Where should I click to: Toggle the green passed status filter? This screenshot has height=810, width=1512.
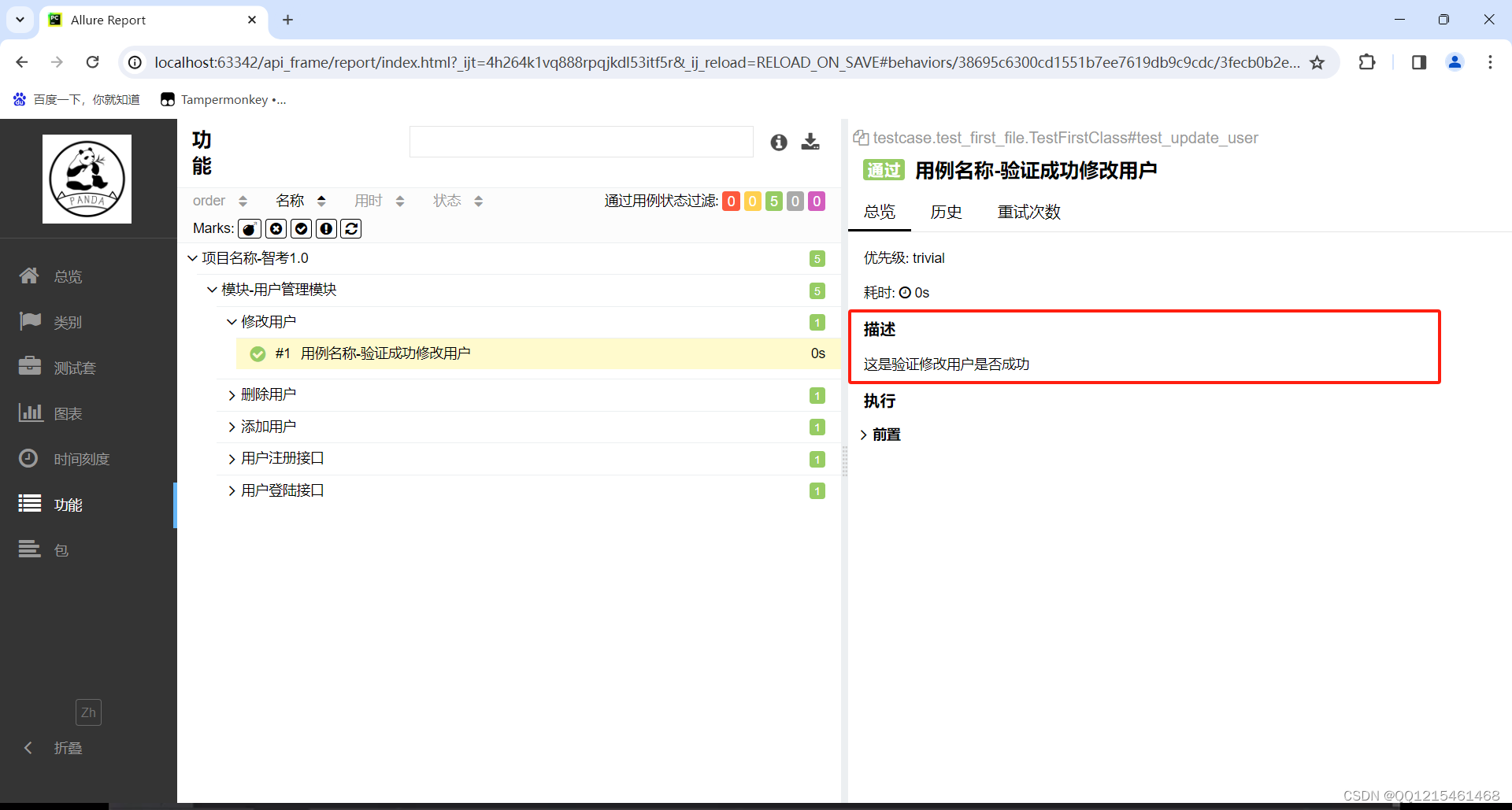tap(774, 202)
